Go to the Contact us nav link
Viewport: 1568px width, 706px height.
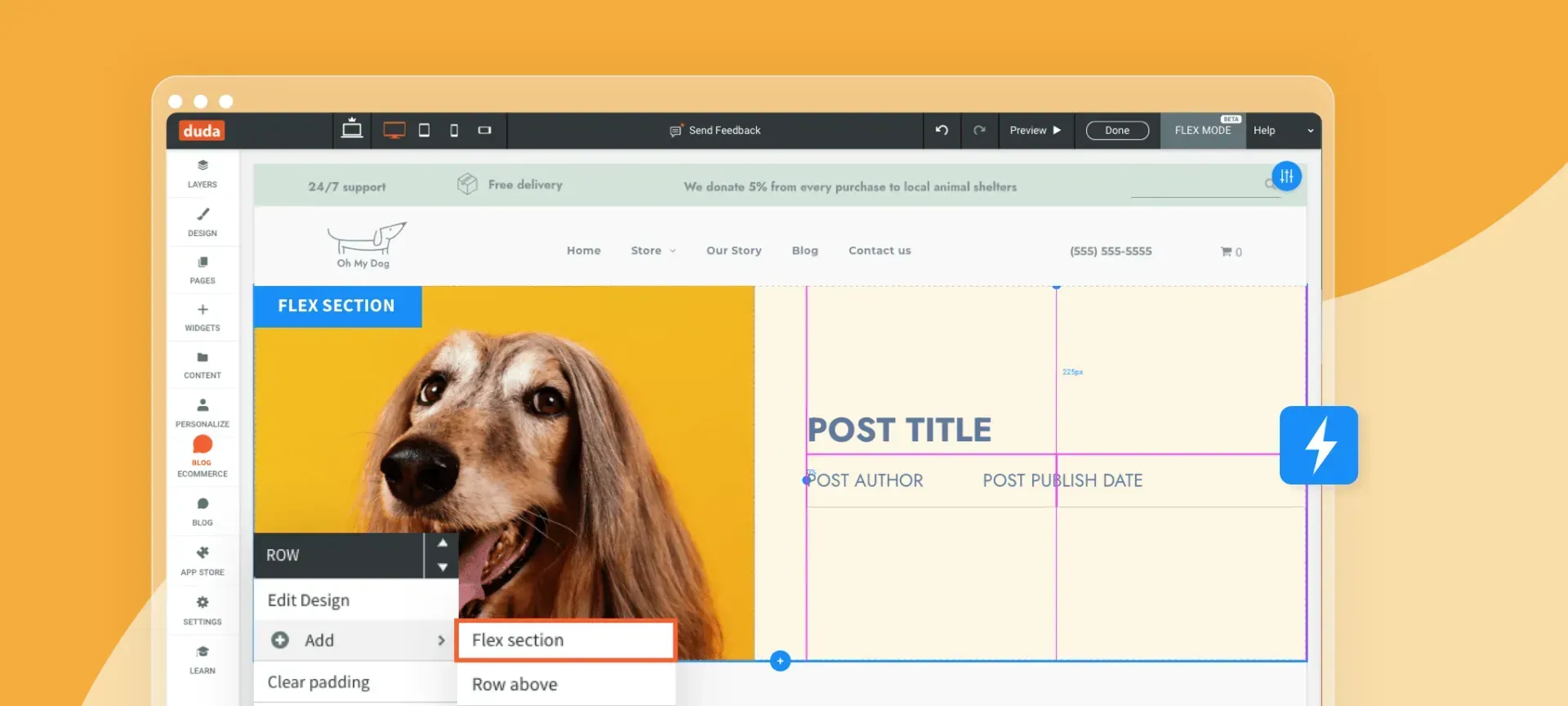[x=880, y=251]
